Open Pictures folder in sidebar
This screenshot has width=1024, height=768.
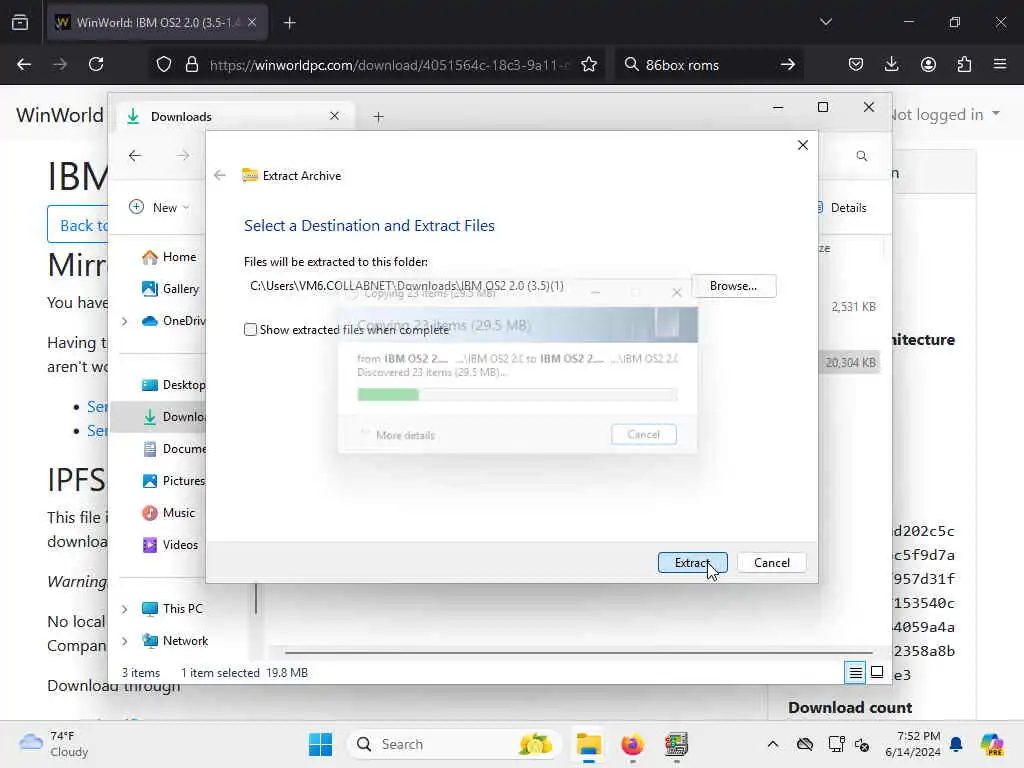click(174, 481)
